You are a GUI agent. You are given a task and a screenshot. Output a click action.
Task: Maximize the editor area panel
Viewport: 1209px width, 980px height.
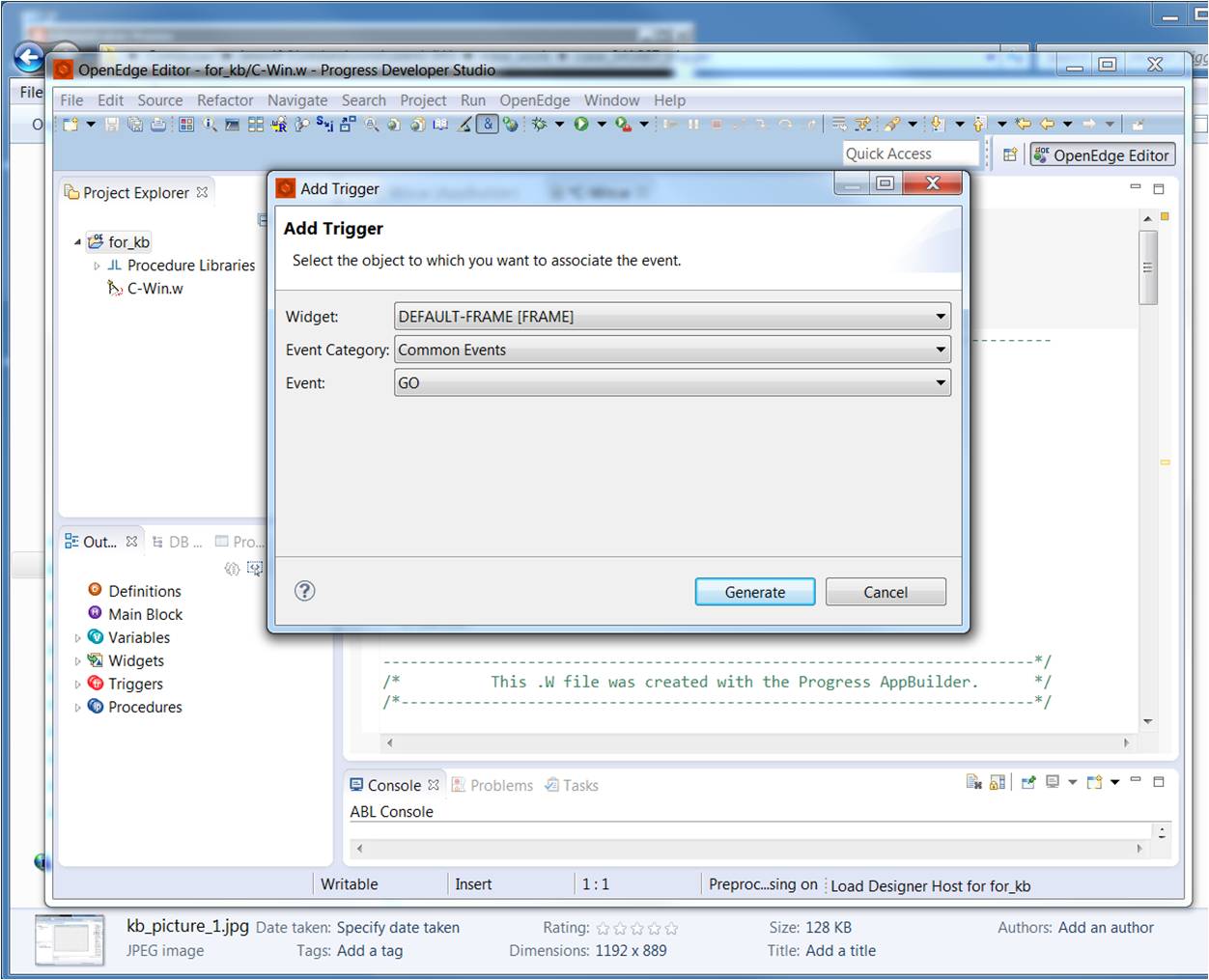pos(1159,189)
